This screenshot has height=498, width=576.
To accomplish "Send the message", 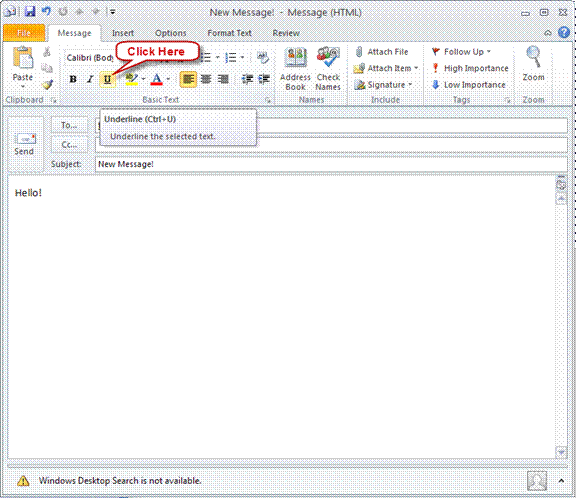I will (24, 144).
